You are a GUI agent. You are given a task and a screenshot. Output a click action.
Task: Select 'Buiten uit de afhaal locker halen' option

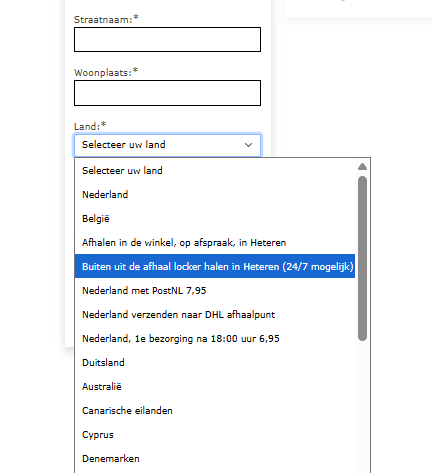[215, 266]
